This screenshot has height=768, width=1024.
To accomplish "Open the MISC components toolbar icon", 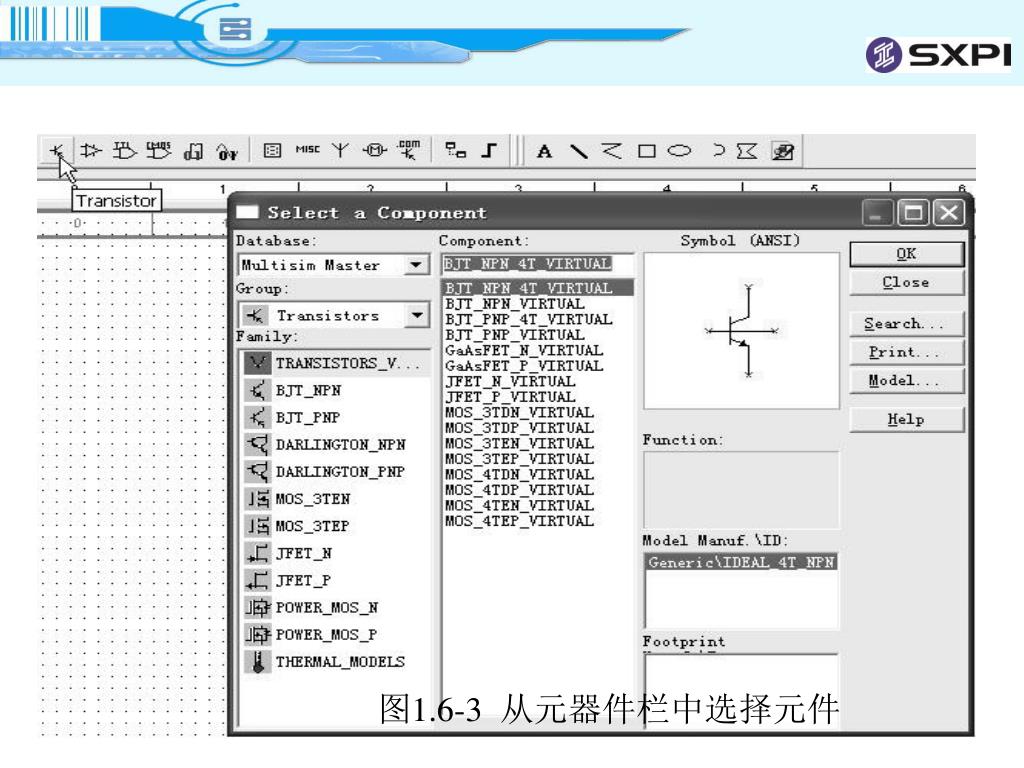I will tap(308, 150).
